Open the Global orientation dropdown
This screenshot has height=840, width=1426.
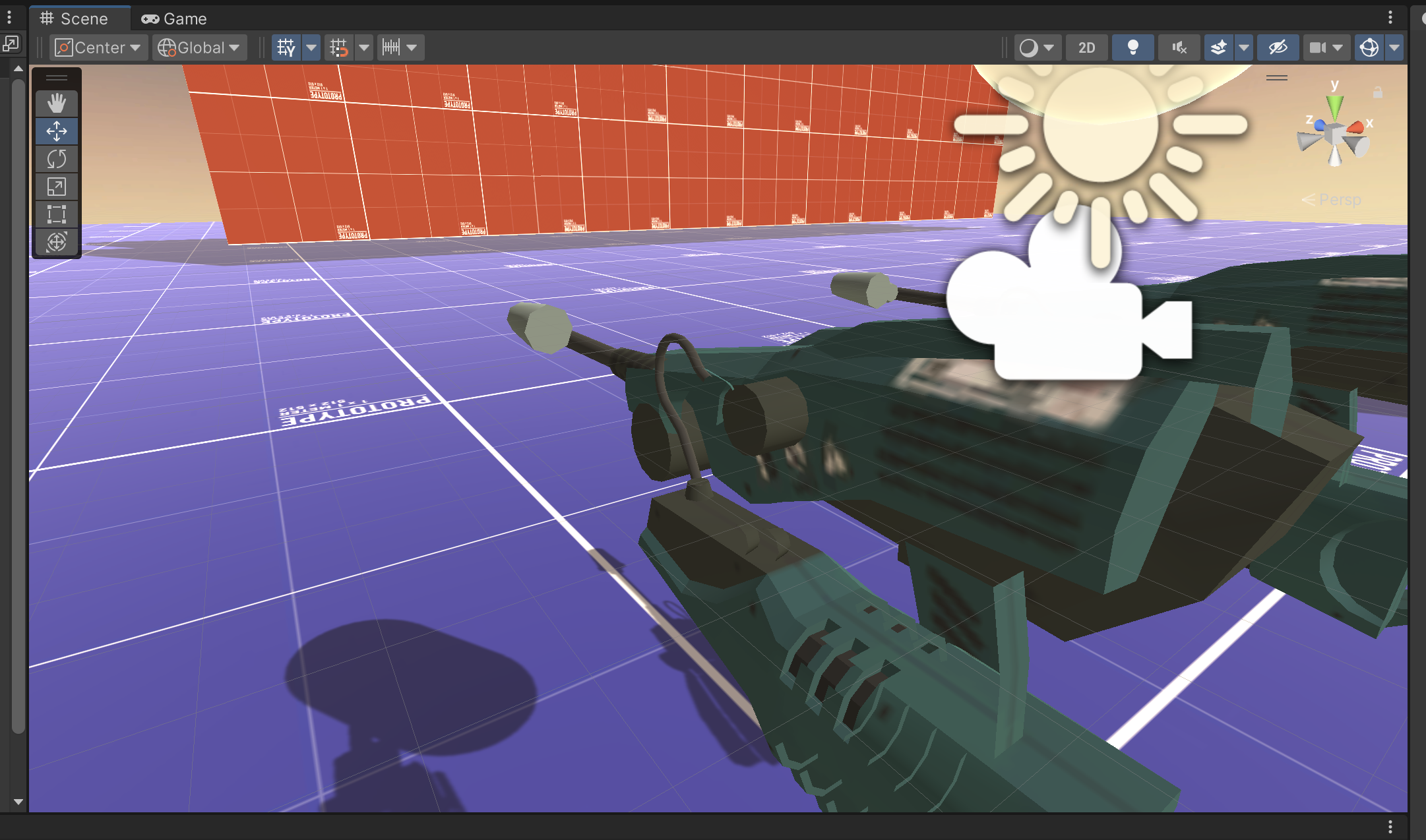[199, 47]
